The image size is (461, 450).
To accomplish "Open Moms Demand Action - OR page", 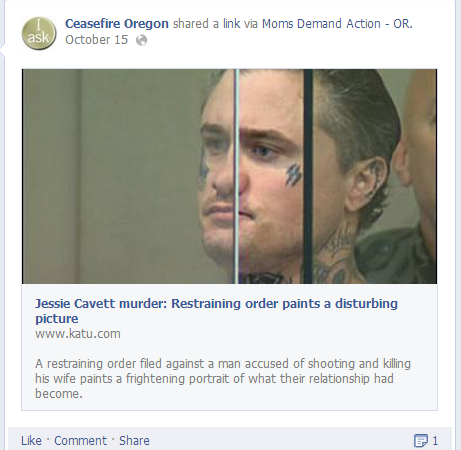I will coord(337,24).
